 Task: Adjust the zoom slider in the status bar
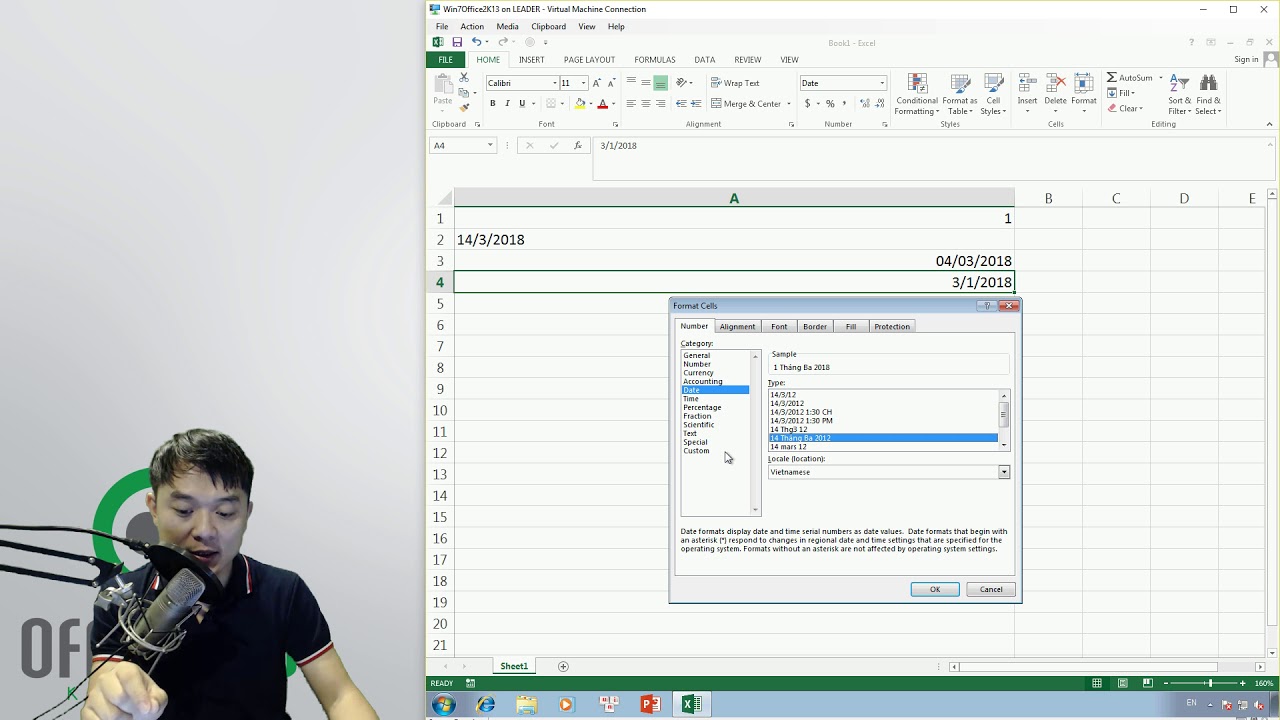[1209, 683]
